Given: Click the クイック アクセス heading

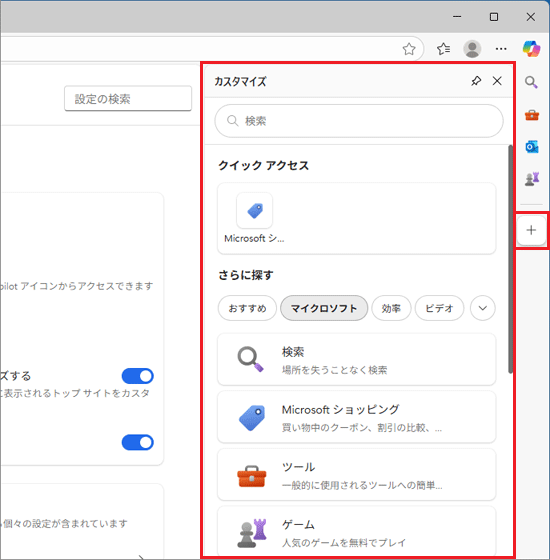Looking at the screenshot, I should (263, 165).
